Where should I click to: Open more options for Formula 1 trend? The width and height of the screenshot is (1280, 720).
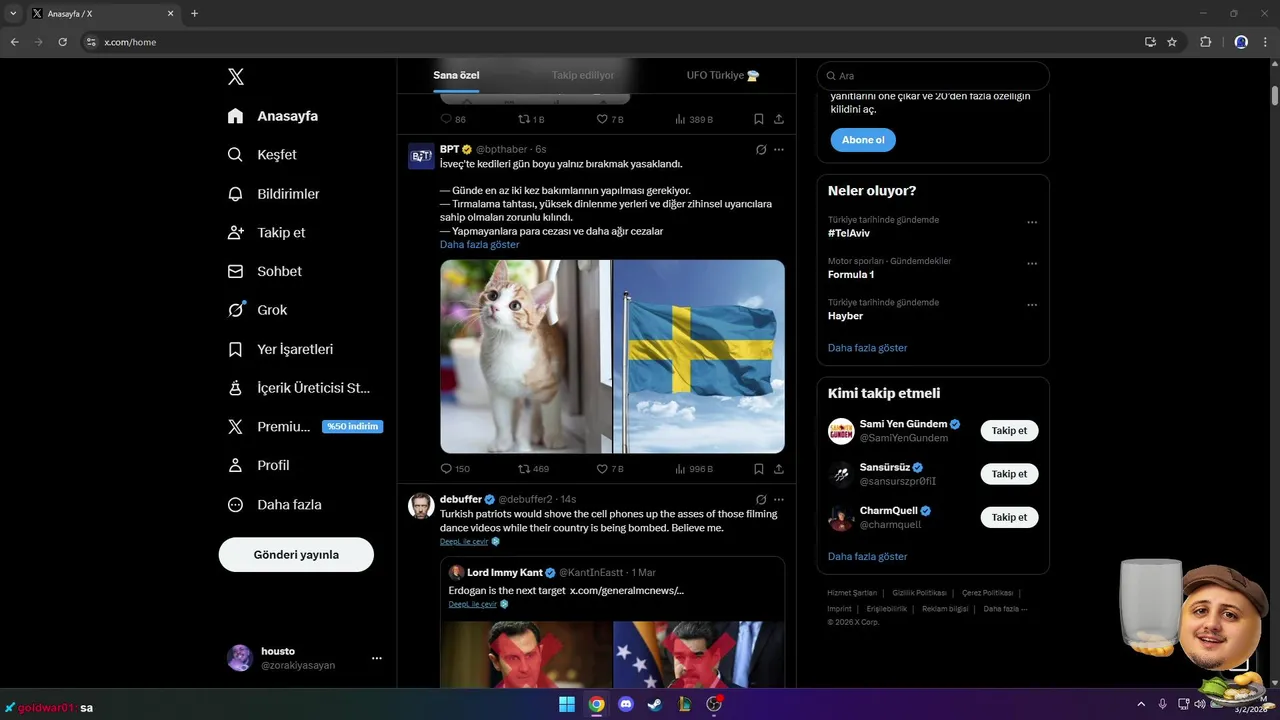[x=1032, y=264]
